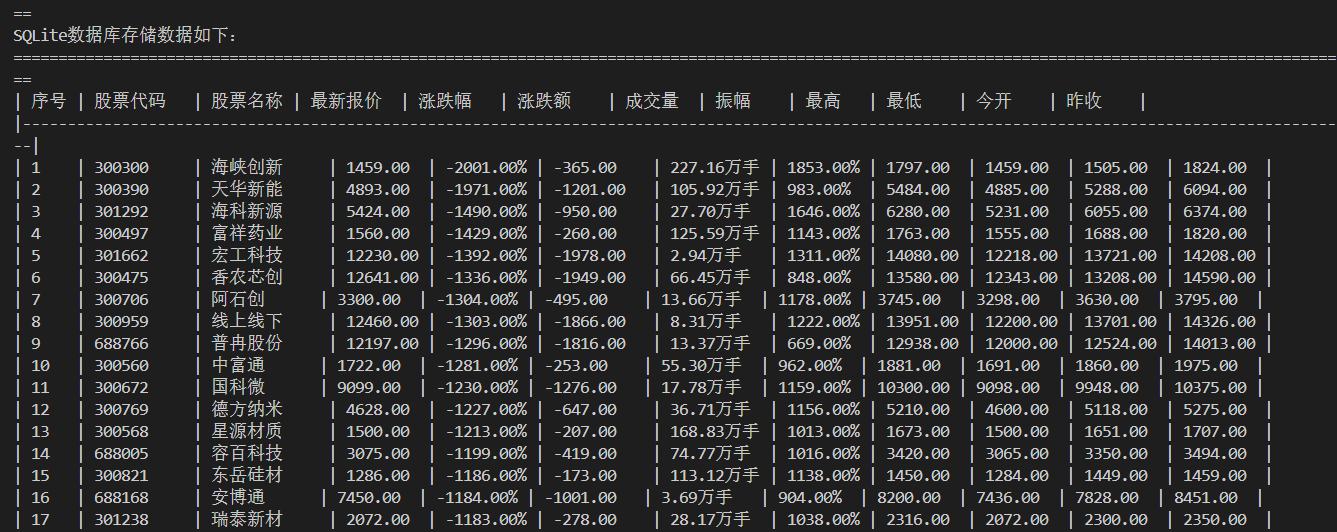Select stock name 安博通
1337x532 pixels.
(238, 497)
